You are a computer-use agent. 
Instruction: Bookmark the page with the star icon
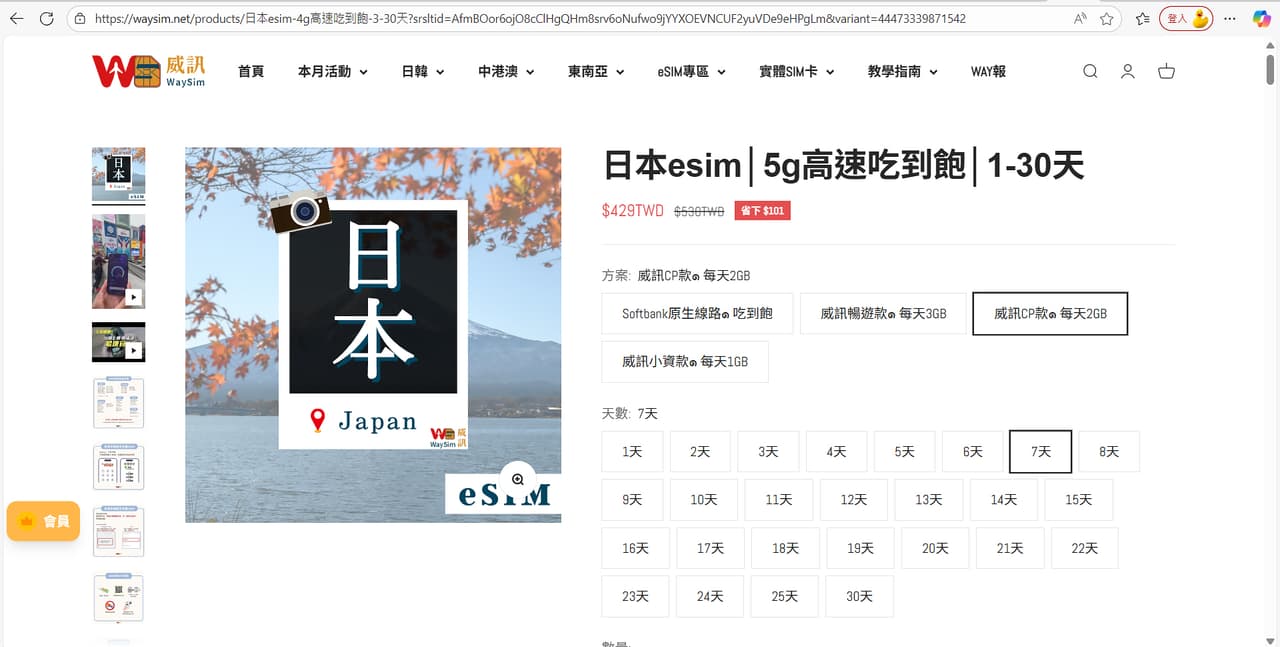click(1107, 18)
